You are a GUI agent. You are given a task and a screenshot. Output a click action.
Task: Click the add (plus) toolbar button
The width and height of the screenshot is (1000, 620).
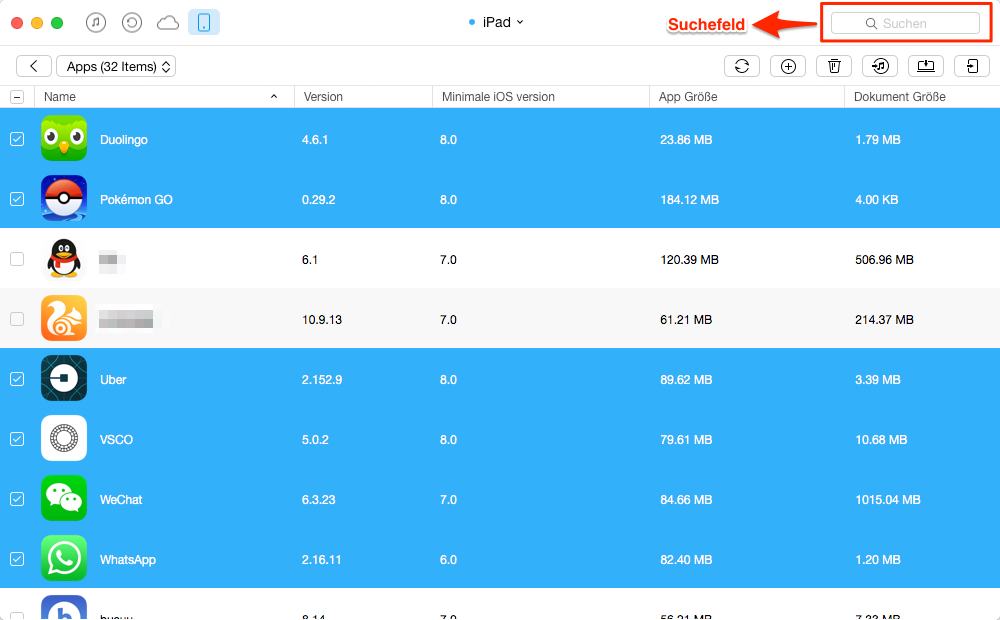point(788,66)
